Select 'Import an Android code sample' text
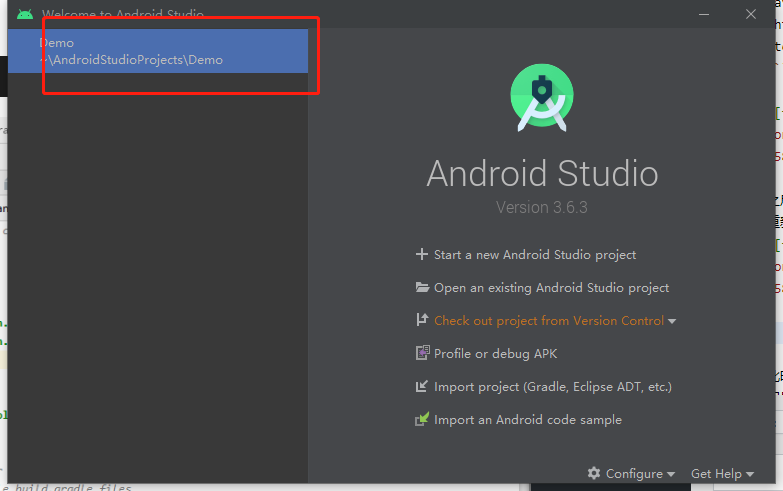Screen dimensions: 783x491 [527, 420]
